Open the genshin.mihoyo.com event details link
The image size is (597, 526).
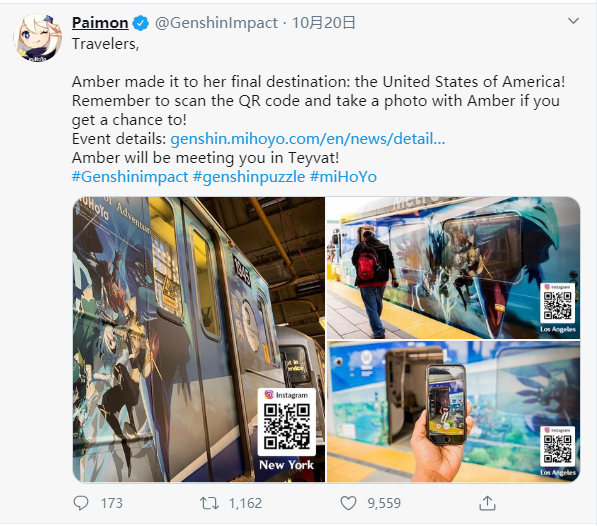(x=308, y=139)
